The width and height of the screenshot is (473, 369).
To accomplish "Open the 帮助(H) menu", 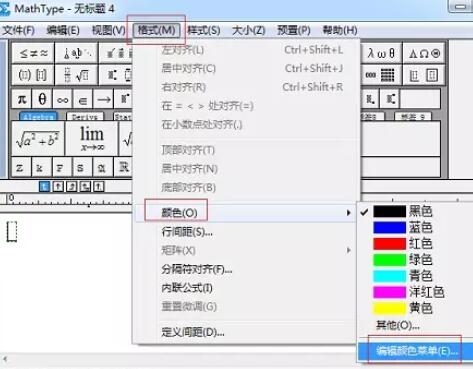I will (x=340, y=30).
